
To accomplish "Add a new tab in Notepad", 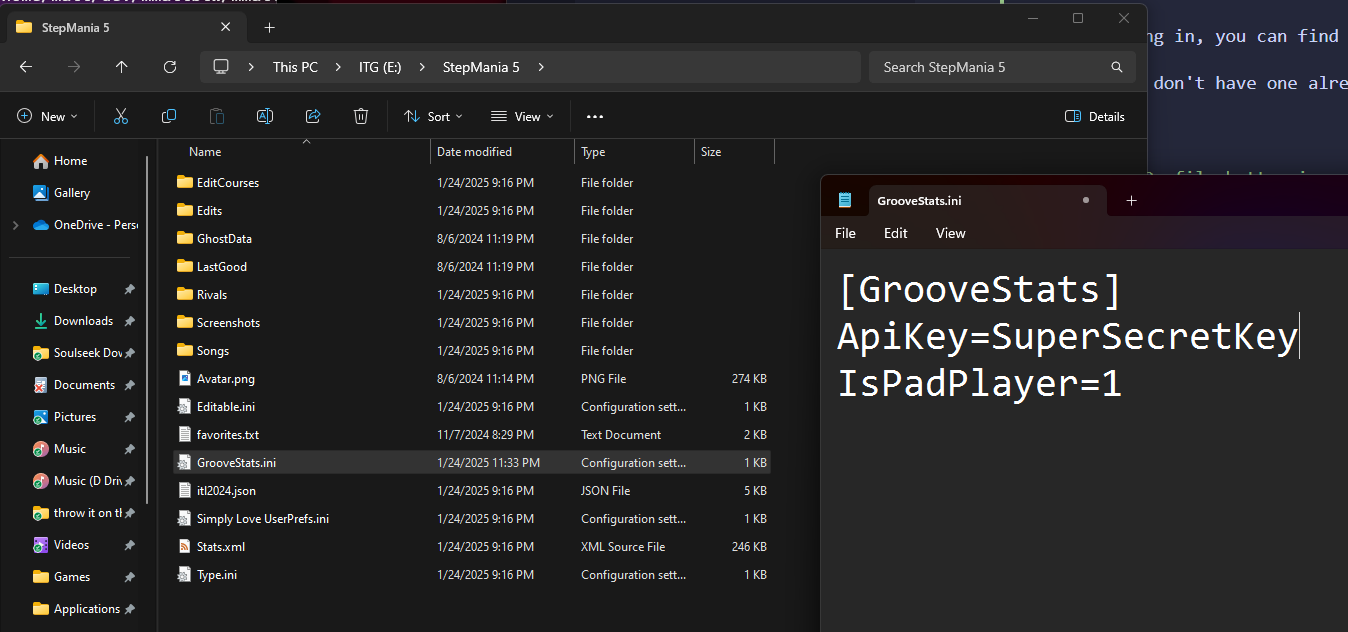I will pos(1131,200).
